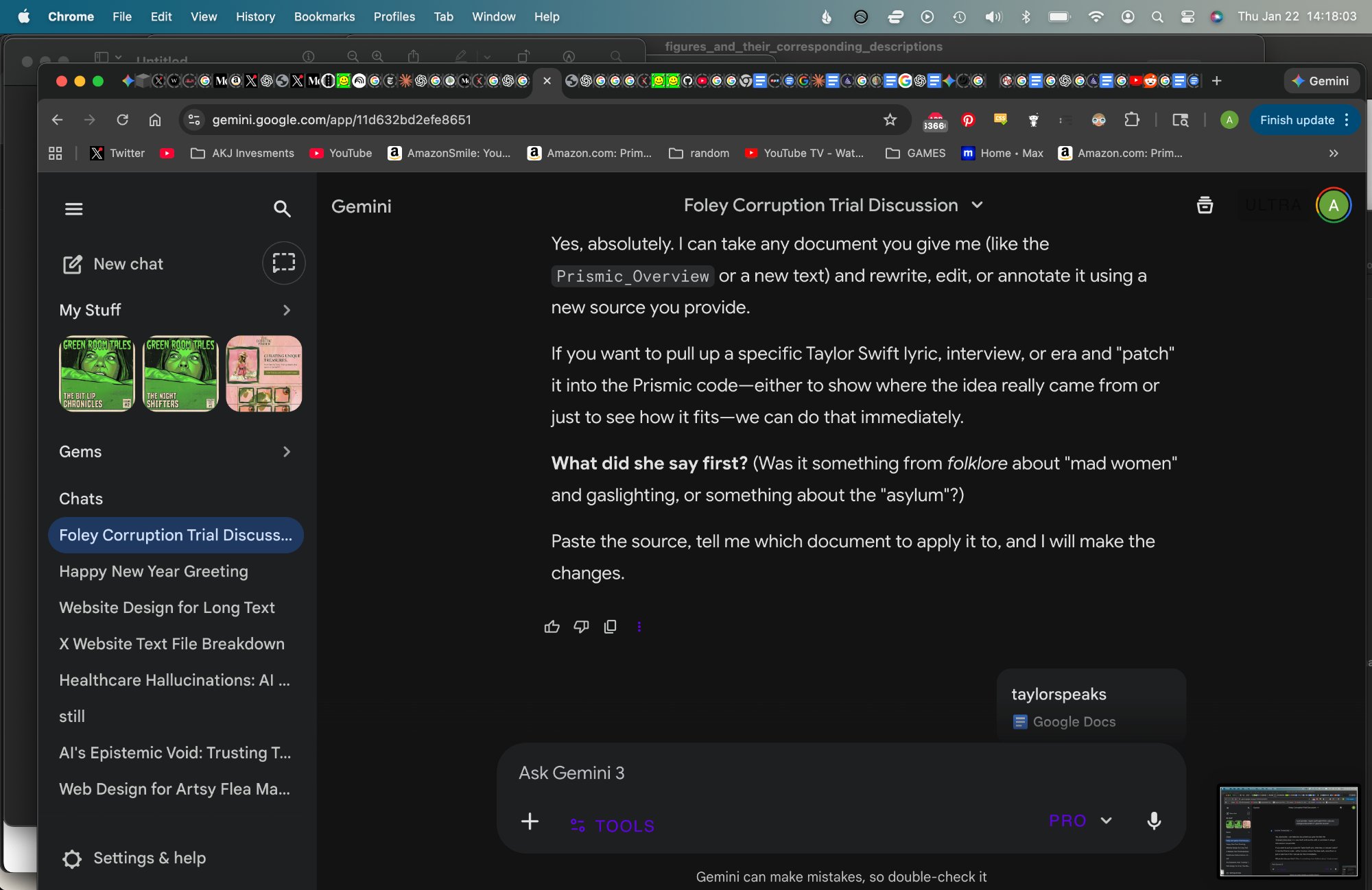The width and height of the screenshot is (1372, 890).
Task: Open the Happy New Year Greeting chat
Action: 154,571
